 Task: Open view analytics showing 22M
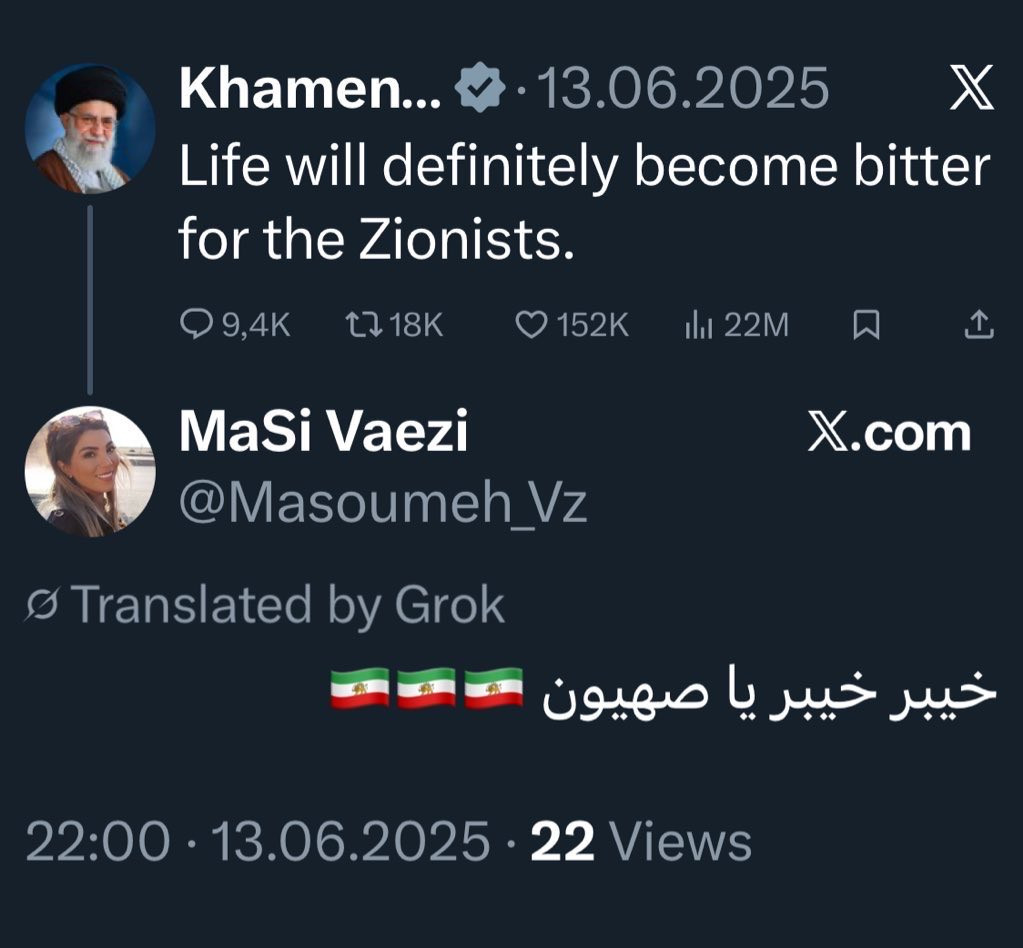(698, 324)
